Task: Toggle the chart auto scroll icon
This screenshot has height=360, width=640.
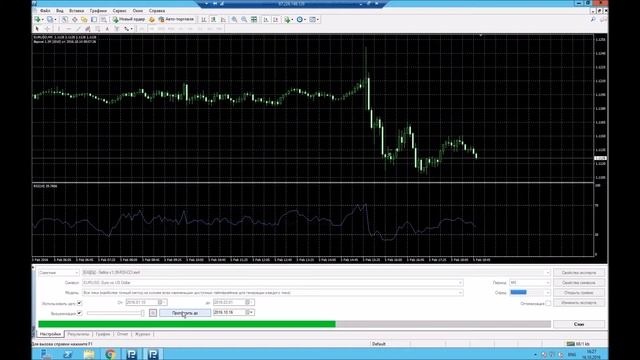Action: pos(266,19)
